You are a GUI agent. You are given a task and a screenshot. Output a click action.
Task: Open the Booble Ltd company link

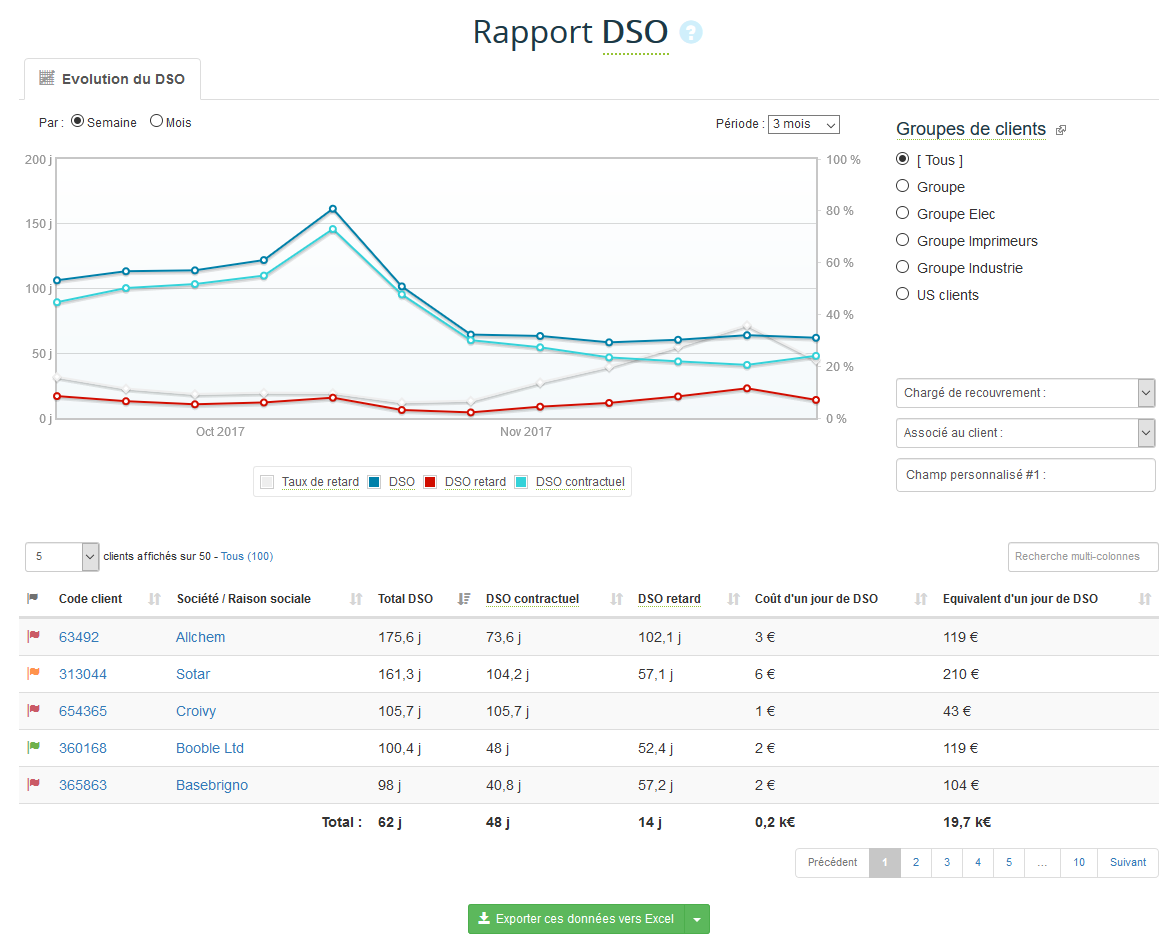coord(210,748)
